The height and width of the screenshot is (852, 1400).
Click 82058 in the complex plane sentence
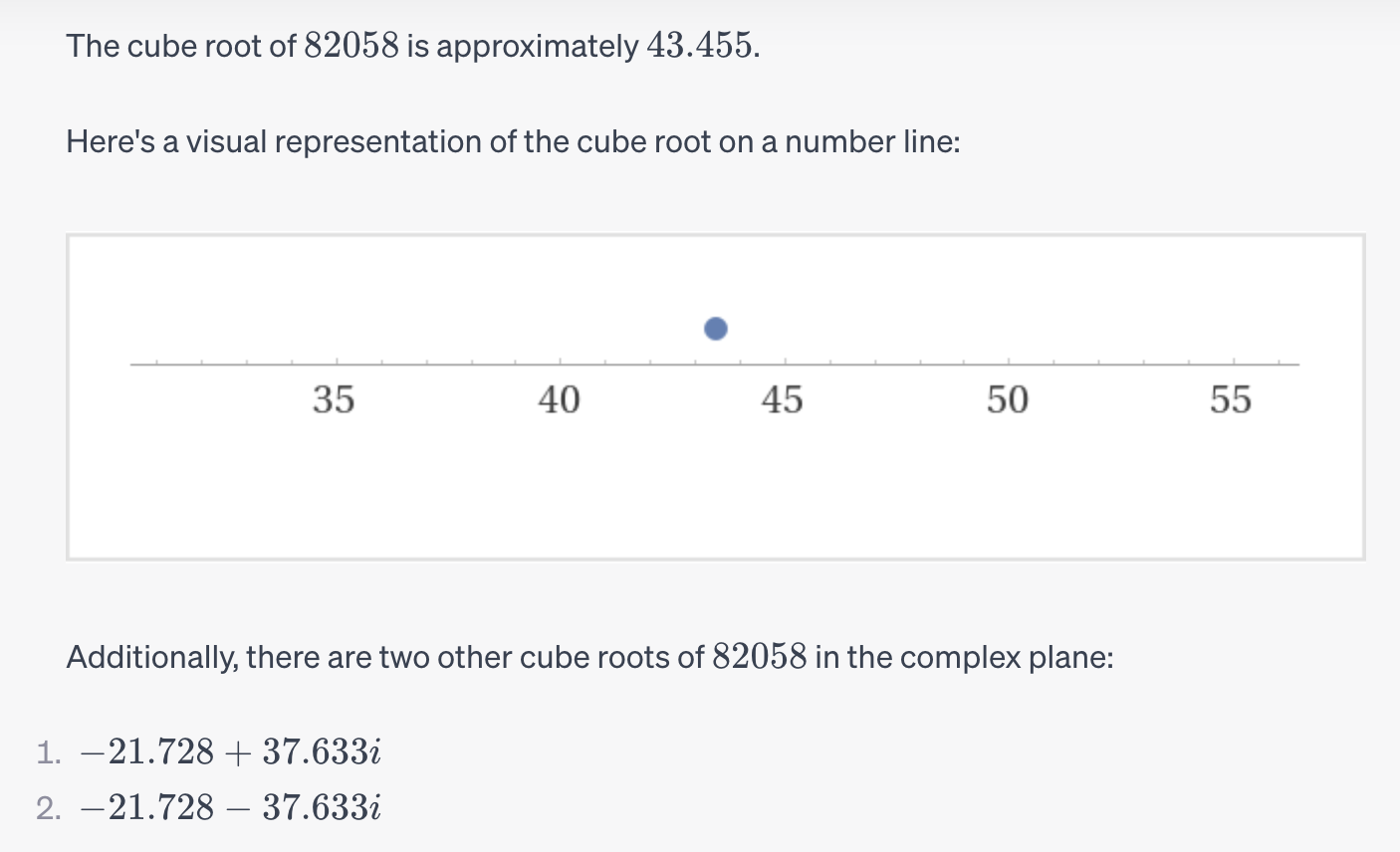click(x=760, y=658)
